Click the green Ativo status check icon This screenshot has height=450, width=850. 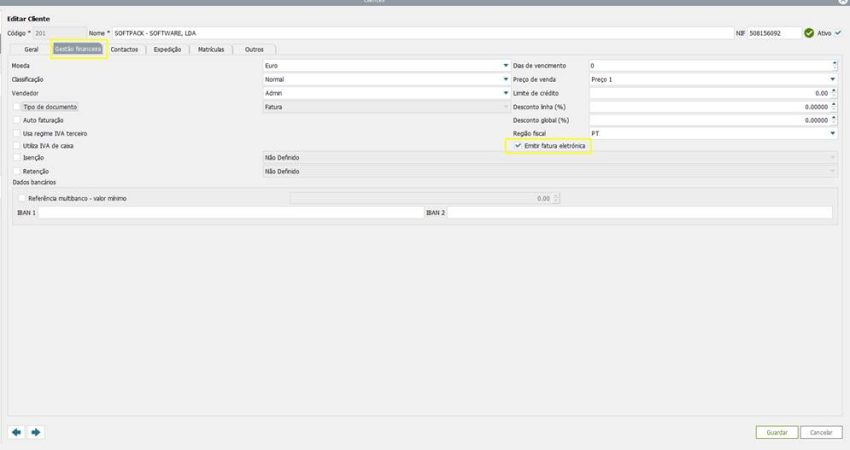pos(808,33)
